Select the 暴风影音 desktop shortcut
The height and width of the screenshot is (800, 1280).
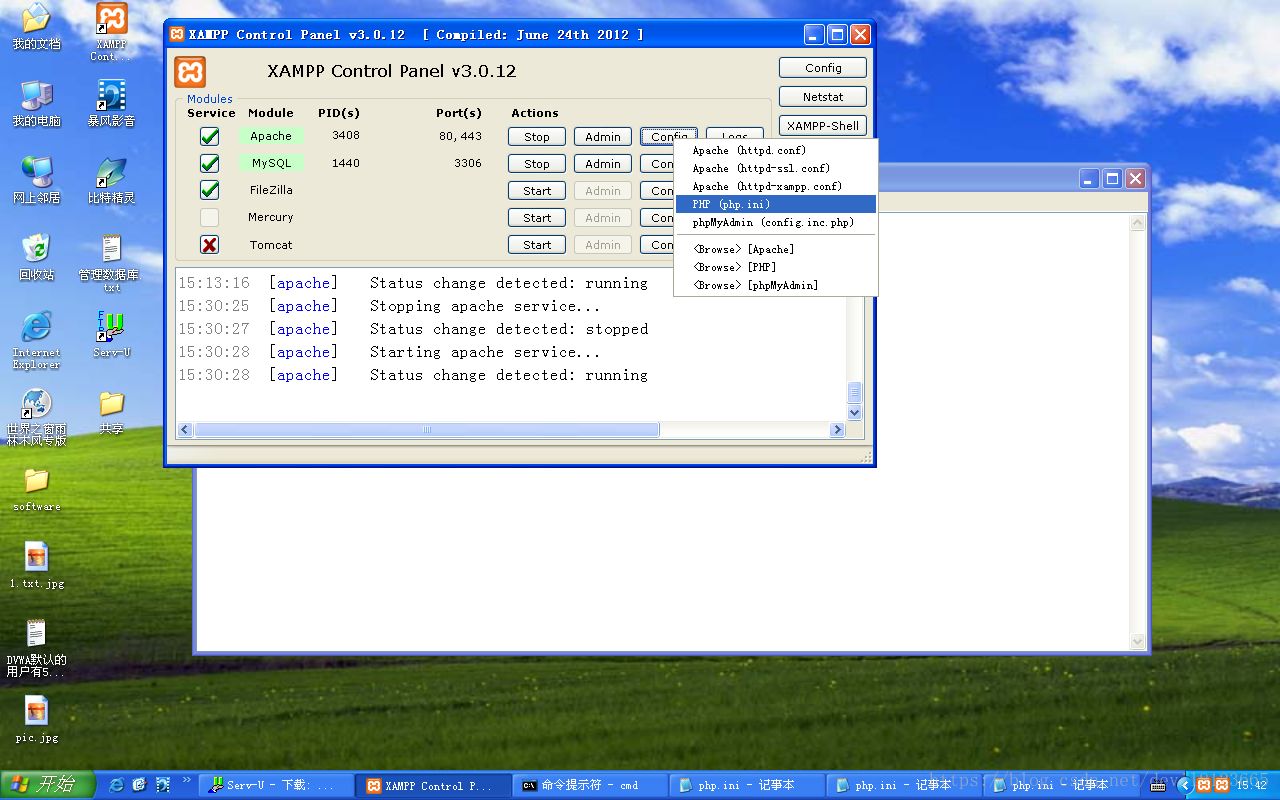click(x=111, y=103)
